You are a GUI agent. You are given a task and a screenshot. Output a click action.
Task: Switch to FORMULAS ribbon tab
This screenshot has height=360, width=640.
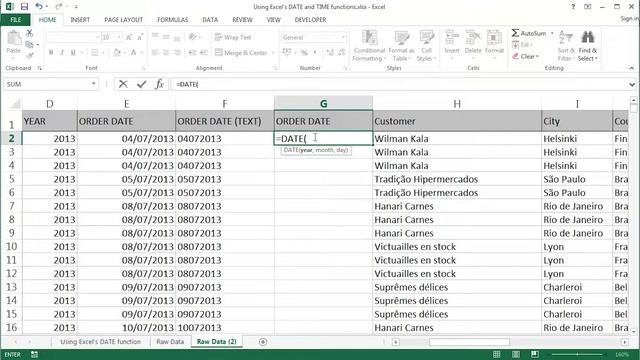pyautogui.click(x=173, y=20)
